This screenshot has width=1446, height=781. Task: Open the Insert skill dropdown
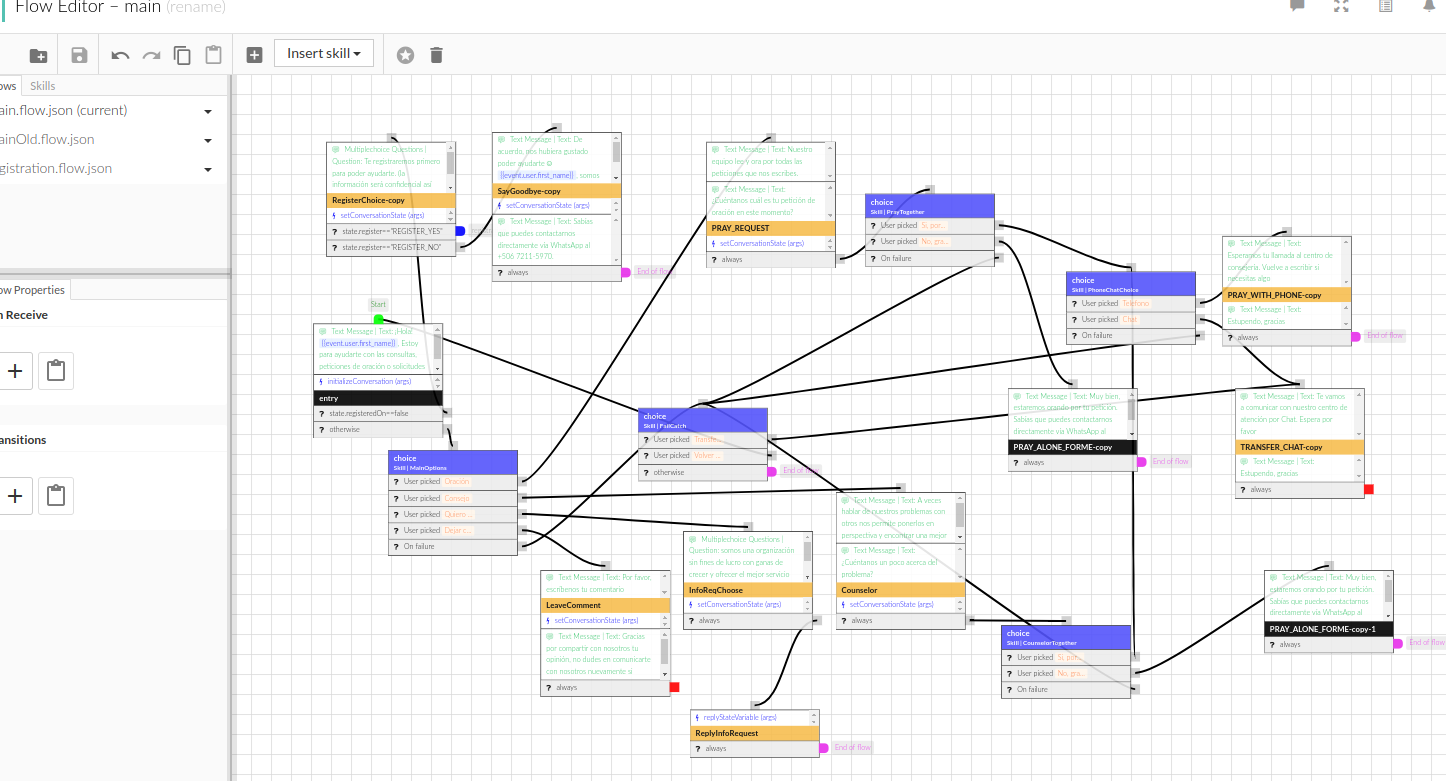tap(324, 54)
